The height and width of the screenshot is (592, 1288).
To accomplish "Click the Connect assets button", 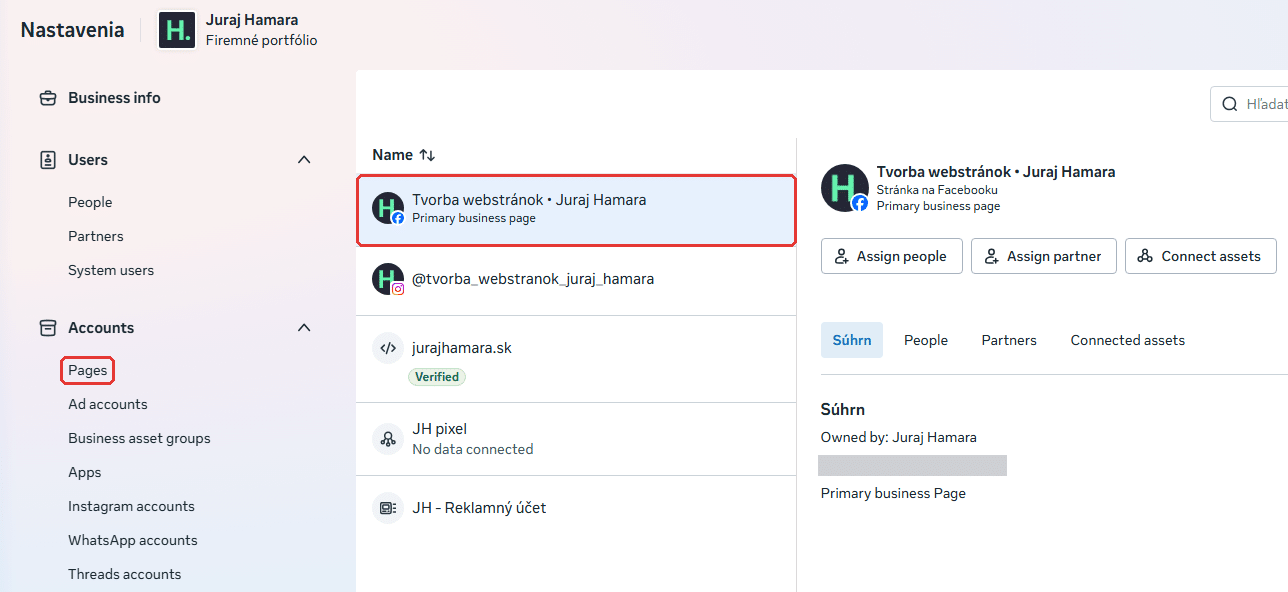I will 1201,256.
